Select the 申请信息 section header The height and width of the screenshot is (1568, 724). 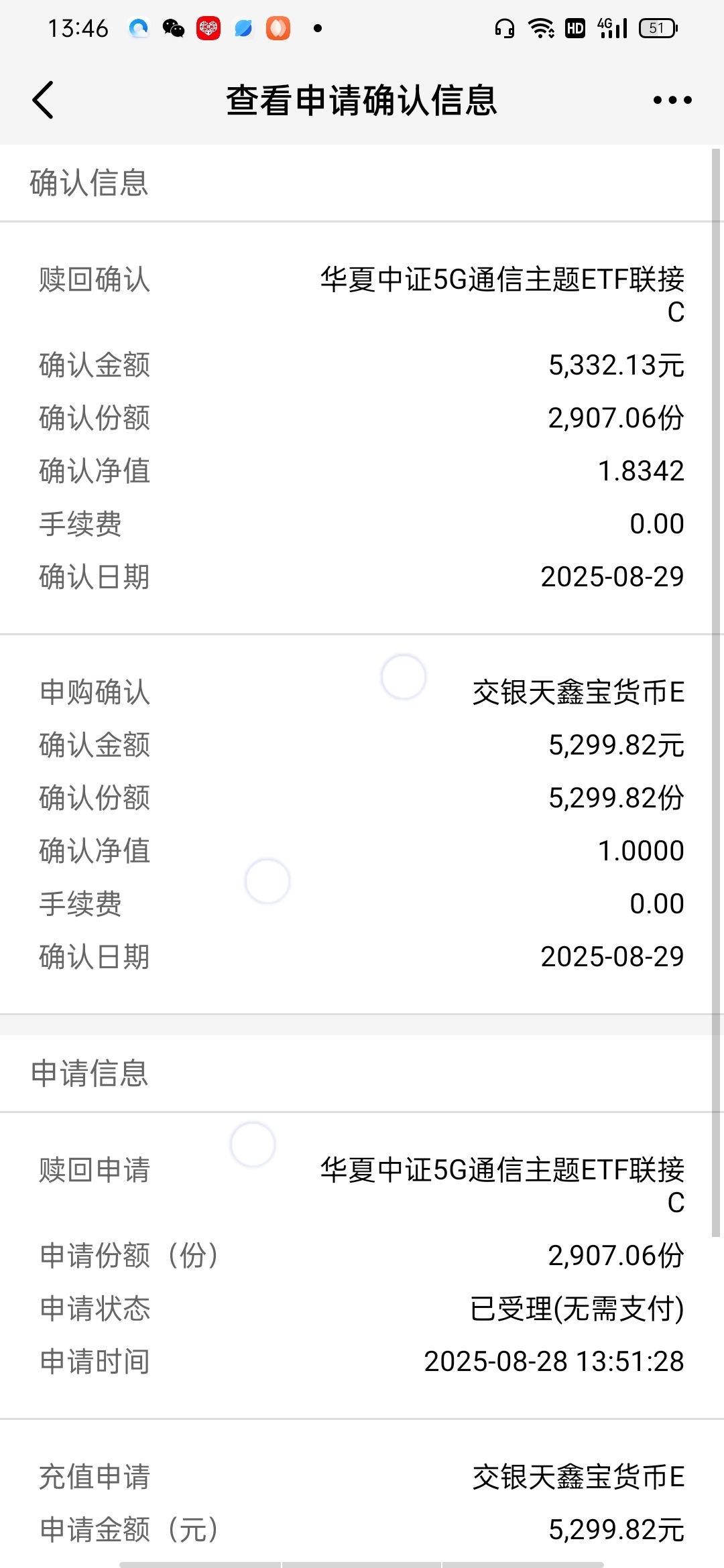89,1073
